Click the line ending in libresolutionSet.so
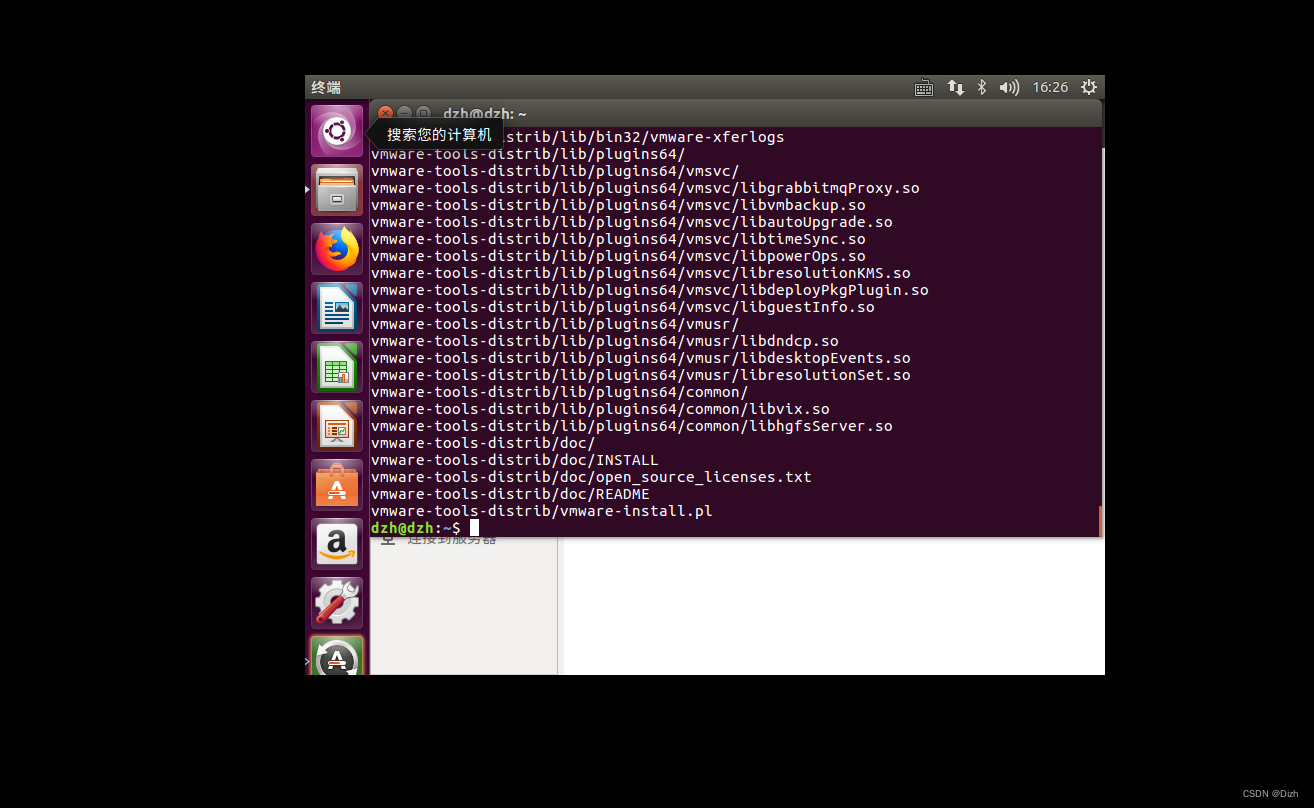Screen dimensions: 1314x808 641,375
